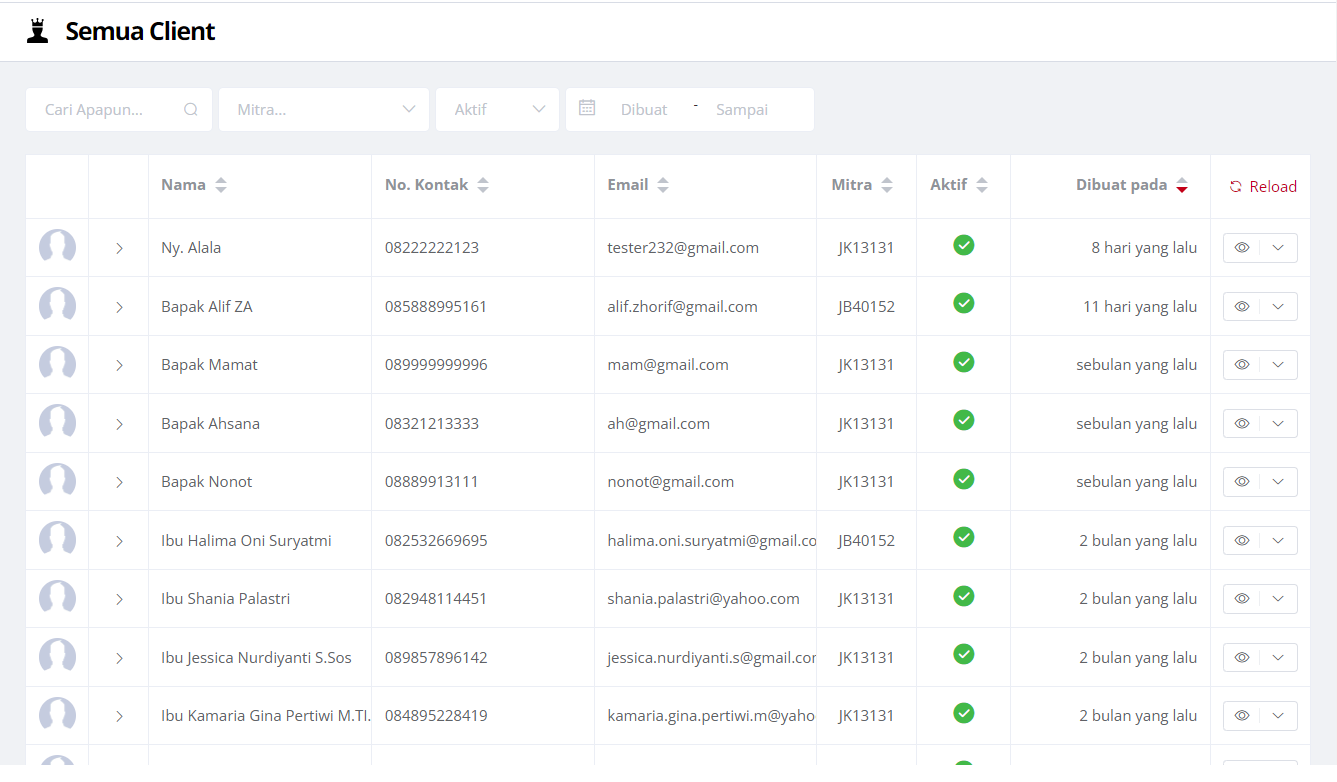Click avatar of Ny. Alala

(57, 247)
